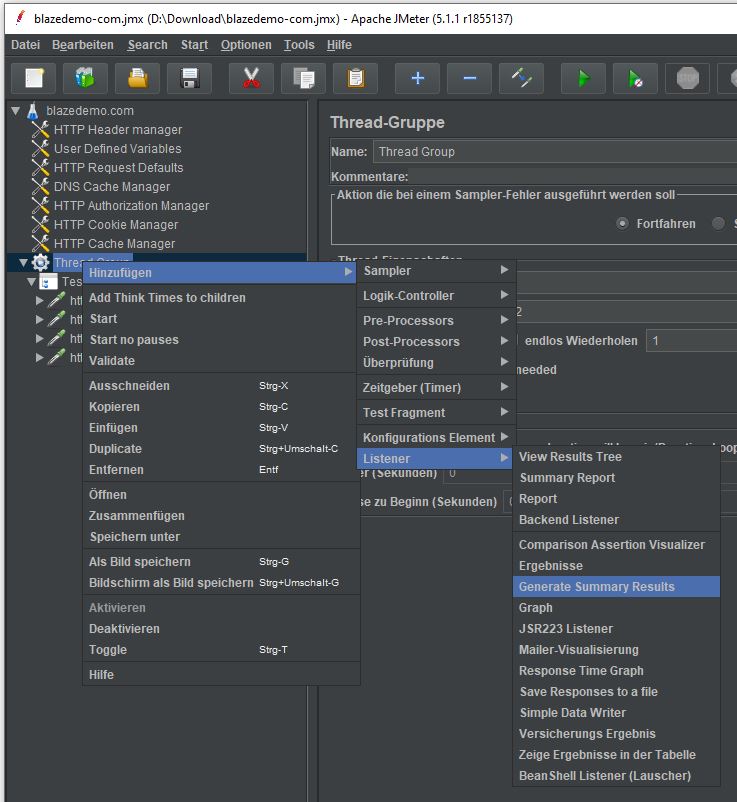
Task: Click the Save floppy disk icon
Action: pyautogui.click(x=189, y=79)
